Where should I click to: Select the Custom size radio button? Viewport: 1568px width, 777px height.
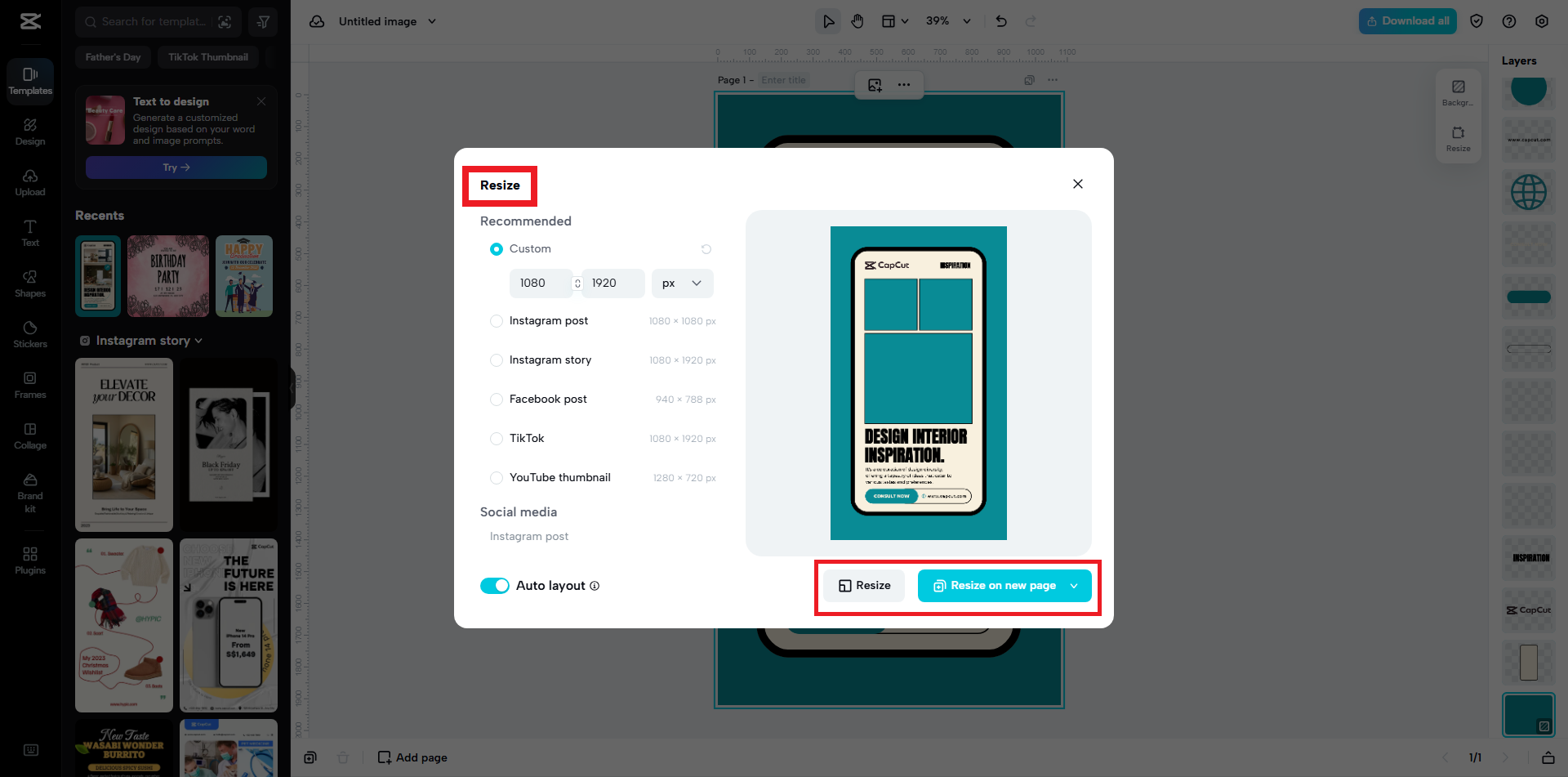pos(497,249)
